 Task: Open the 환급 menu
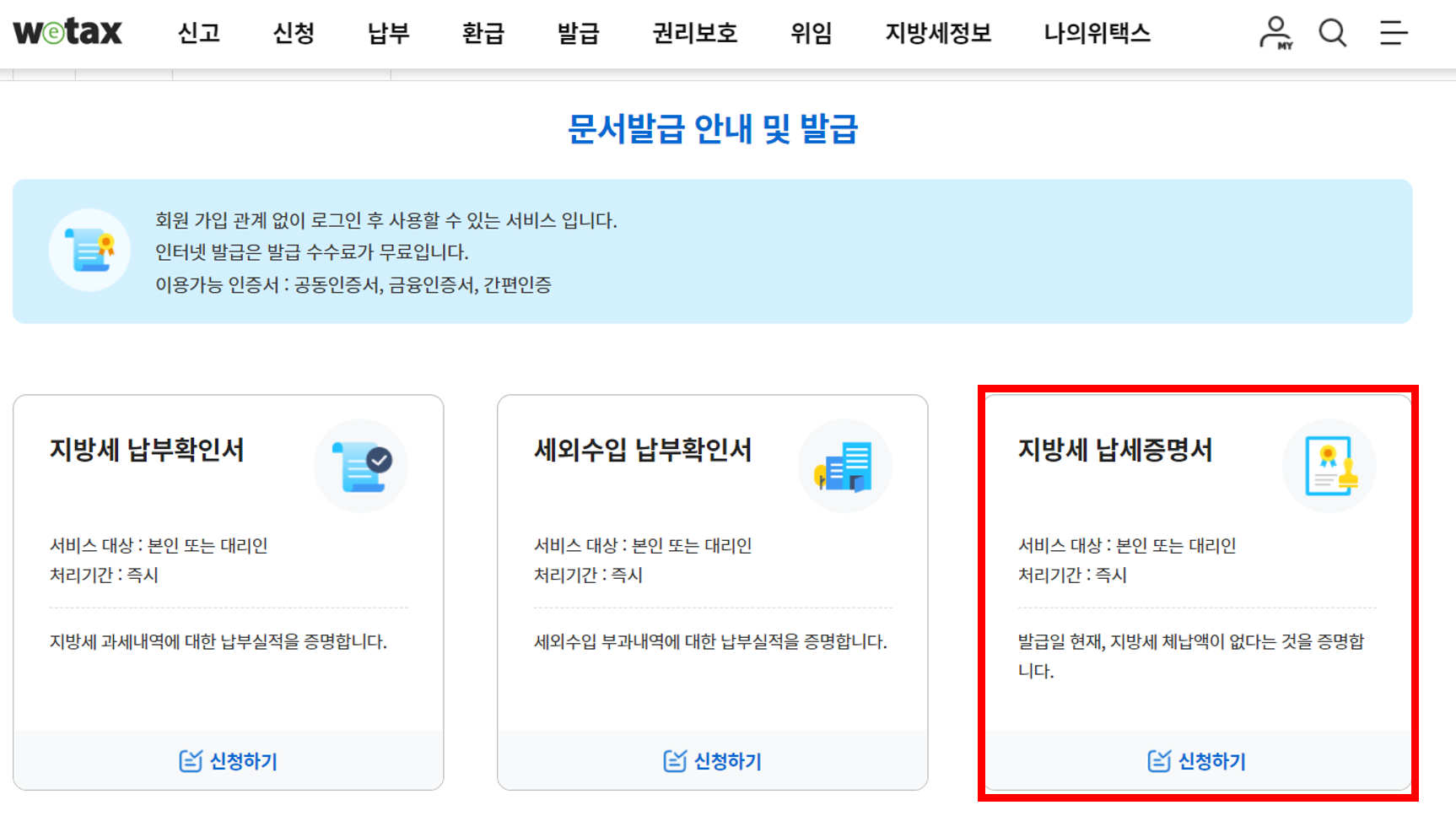[483, 32]
